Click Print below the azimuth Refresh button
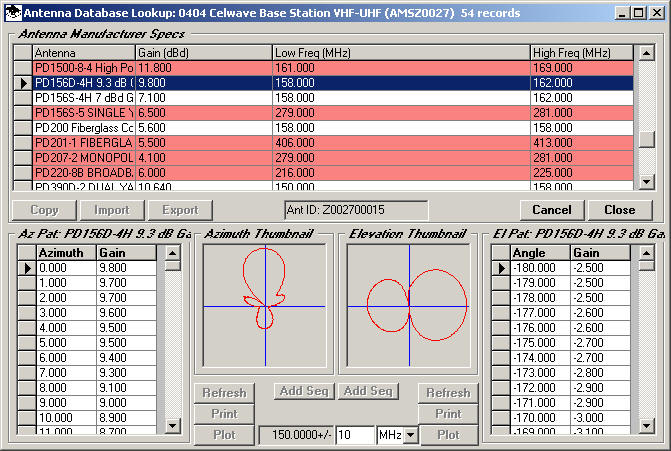The image size is (671, 451). [224, 414]
